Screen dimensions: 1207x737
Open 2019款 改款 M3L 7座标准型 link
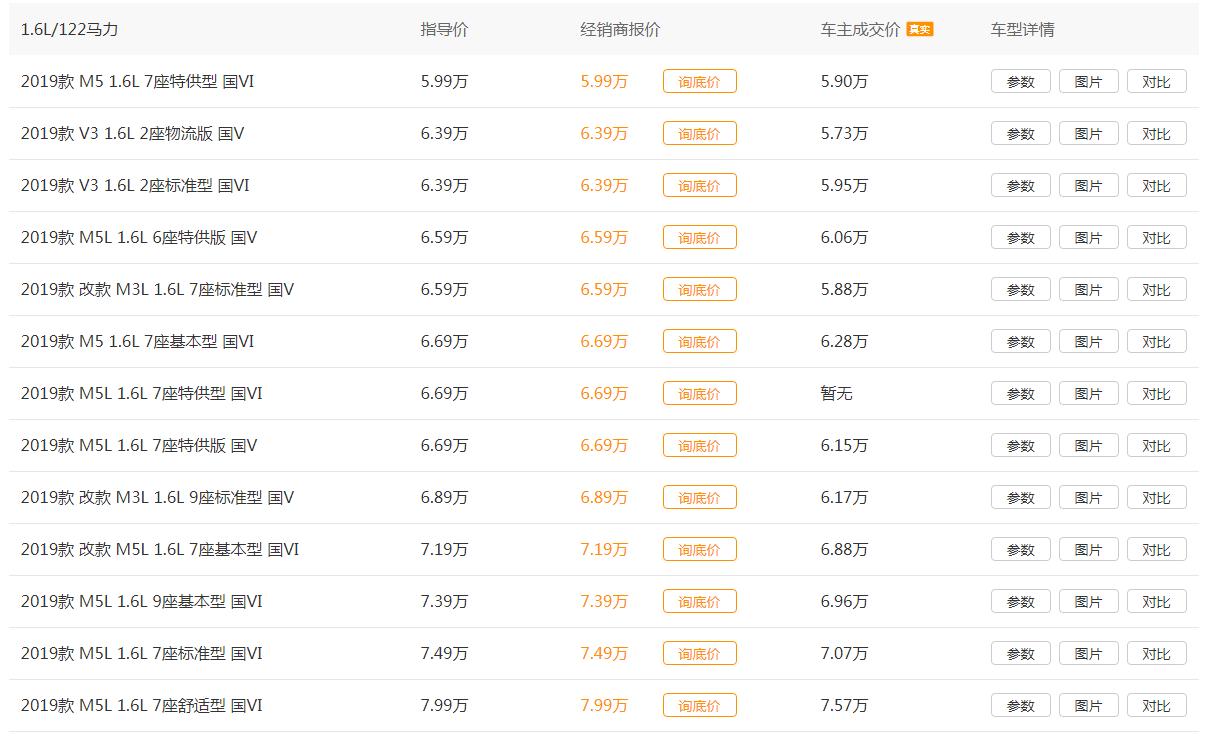pyautogui.click(x=157, y=290)
